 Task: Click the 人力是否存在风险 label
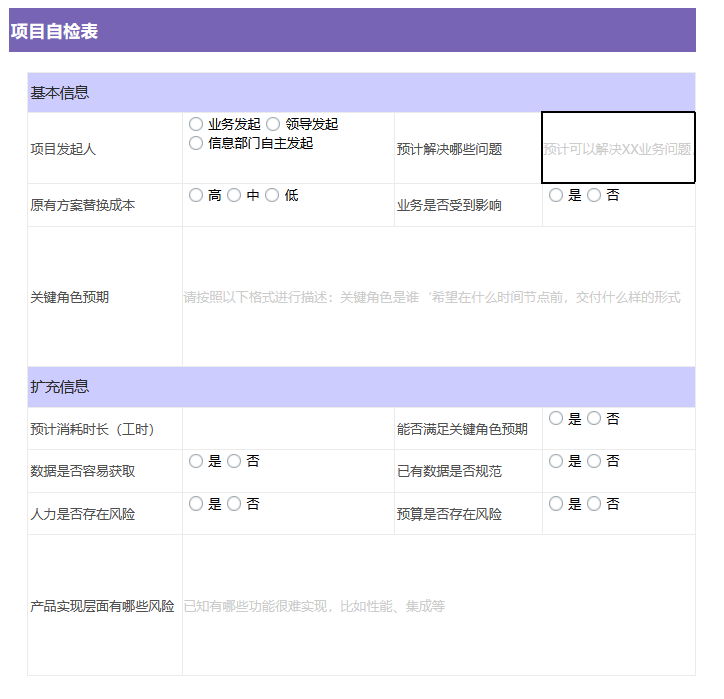(x=83, y=514)
